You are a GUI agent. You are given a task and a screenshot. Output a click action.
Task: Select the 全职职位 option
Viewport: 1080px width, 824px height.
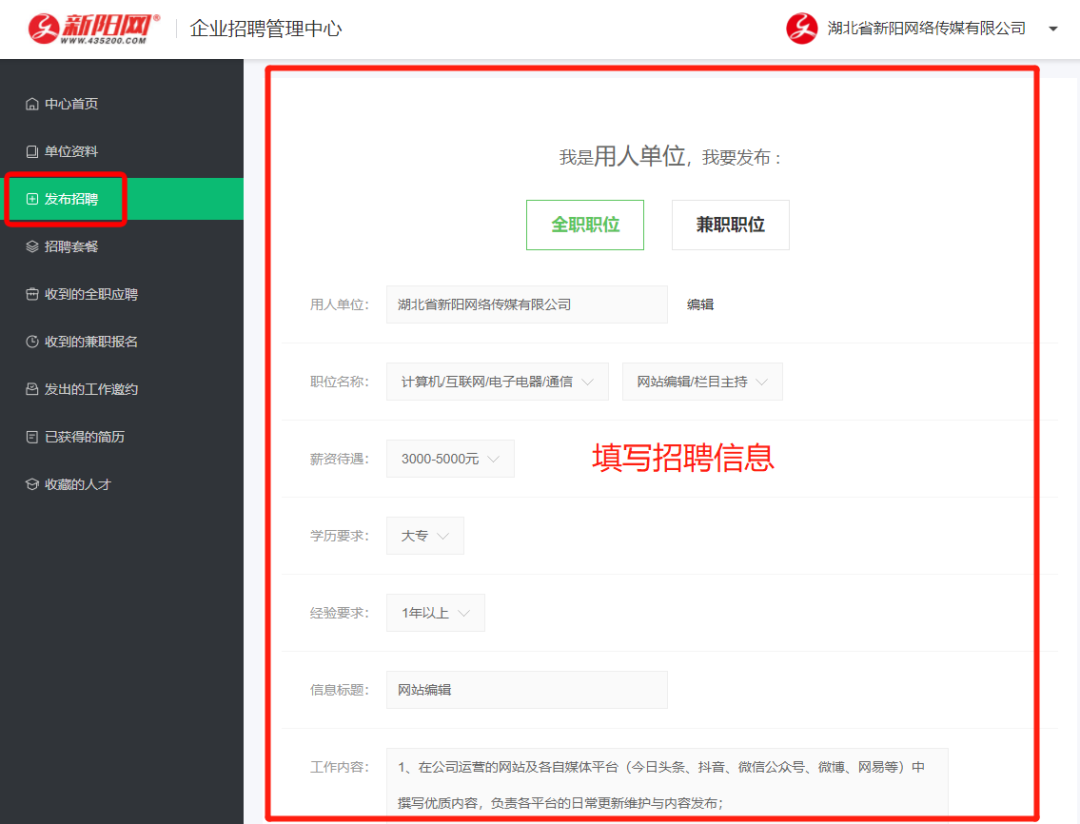pos(585,225)
